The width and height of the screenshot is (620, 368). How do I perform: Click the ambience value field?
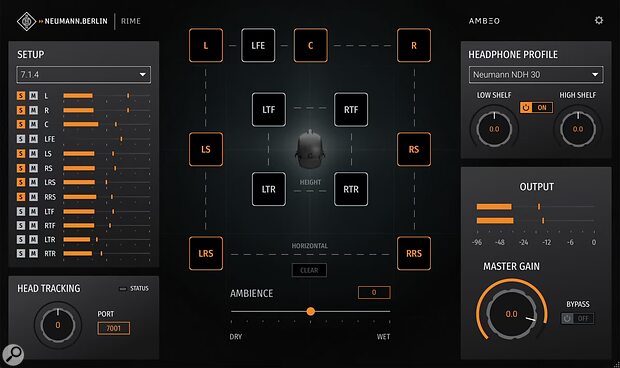coord(374,293)
